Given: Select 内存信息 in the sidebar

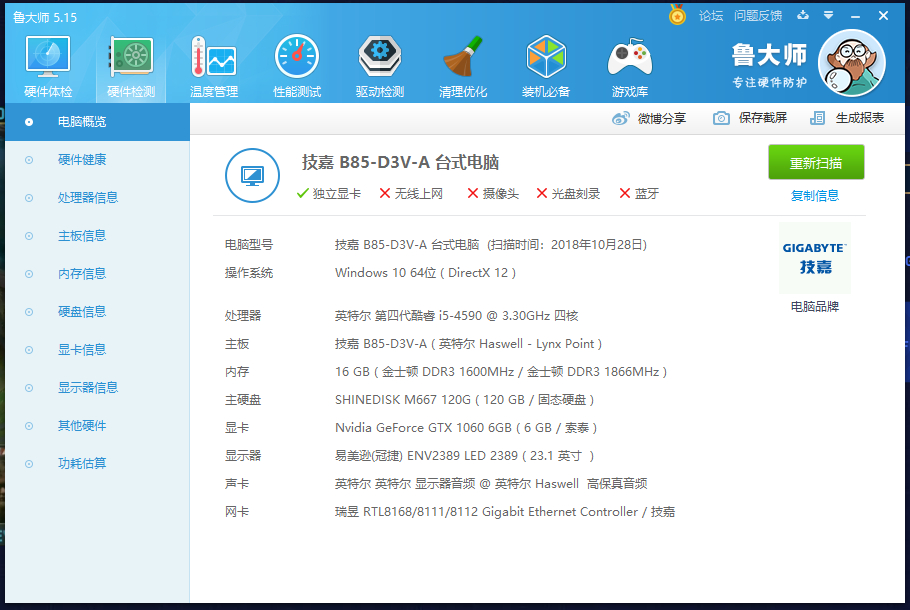Looking at the screenshot, I should click(98, 274).
